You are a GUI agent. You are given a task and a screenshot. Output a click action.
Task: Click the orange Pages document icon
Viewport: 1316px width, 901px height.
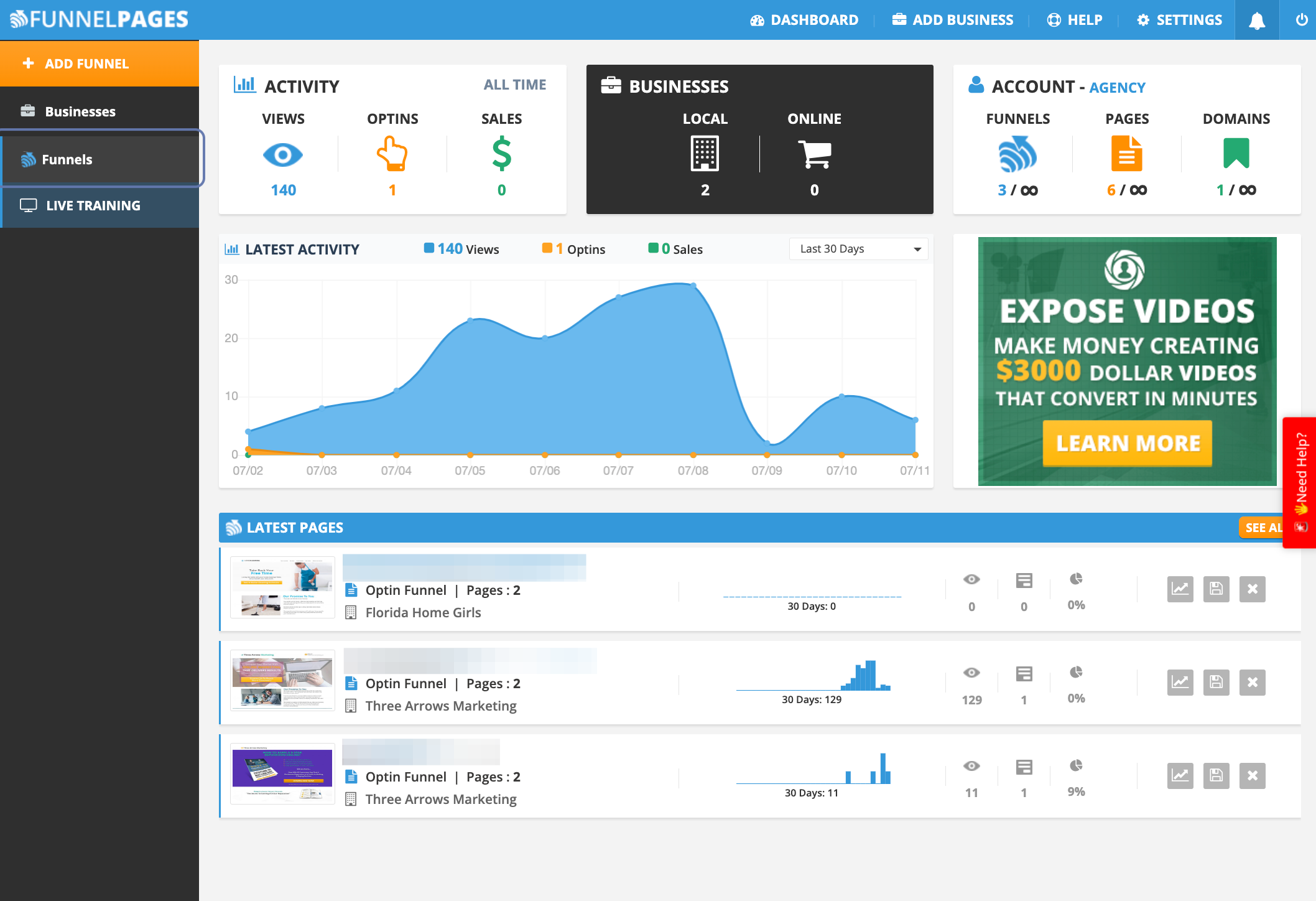(x=1126, y=154)
